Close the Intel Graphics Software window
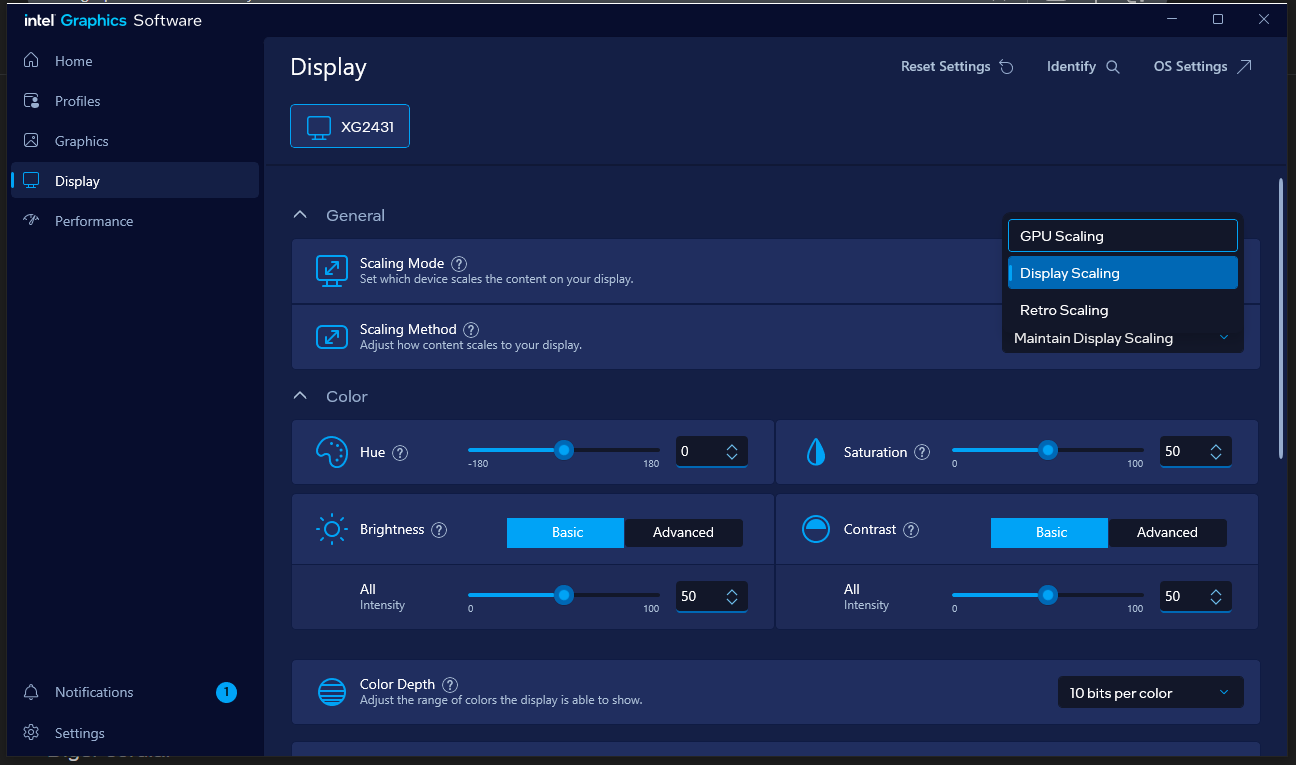This screenshot has width=1296, height=765. click(1264, 19)
